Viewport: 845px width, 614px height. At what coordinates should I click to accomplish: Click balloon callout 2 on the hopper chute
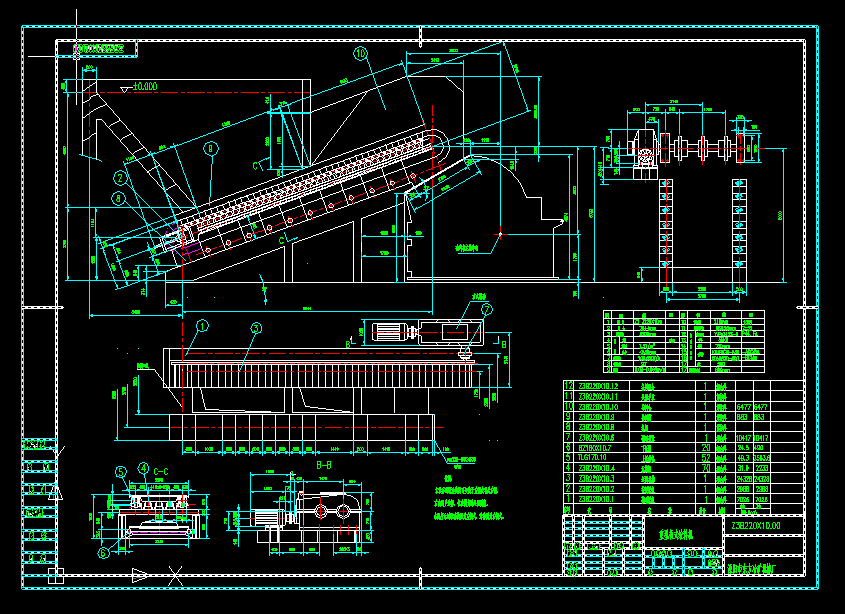pyautogui.click(x=119, y=178)
